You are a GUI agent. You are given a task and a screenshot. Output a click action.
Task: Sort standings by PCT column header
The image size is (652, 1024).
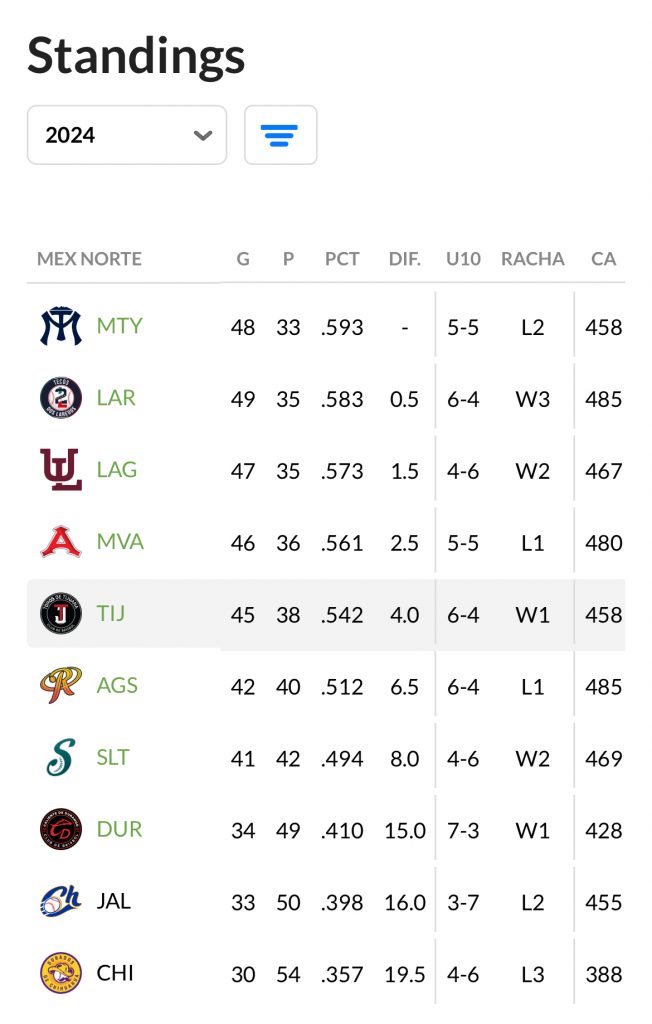point(342,259)
